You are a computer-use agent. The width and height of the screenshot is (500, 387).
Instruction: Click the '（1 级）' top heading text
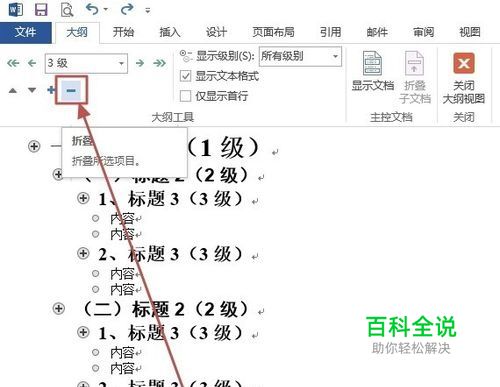click(x=223, y=147)
